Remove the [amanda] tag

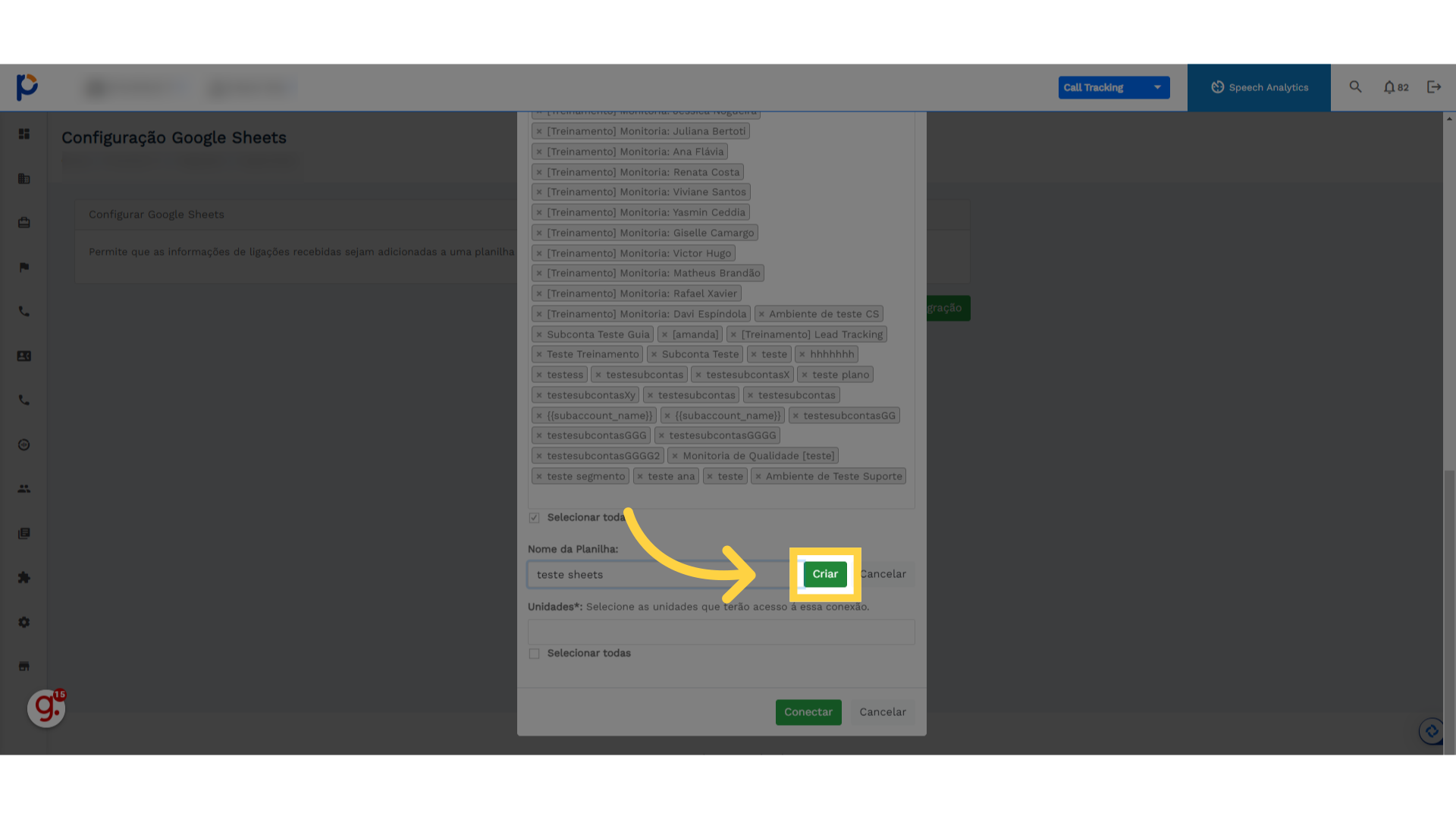coord(664,334)
